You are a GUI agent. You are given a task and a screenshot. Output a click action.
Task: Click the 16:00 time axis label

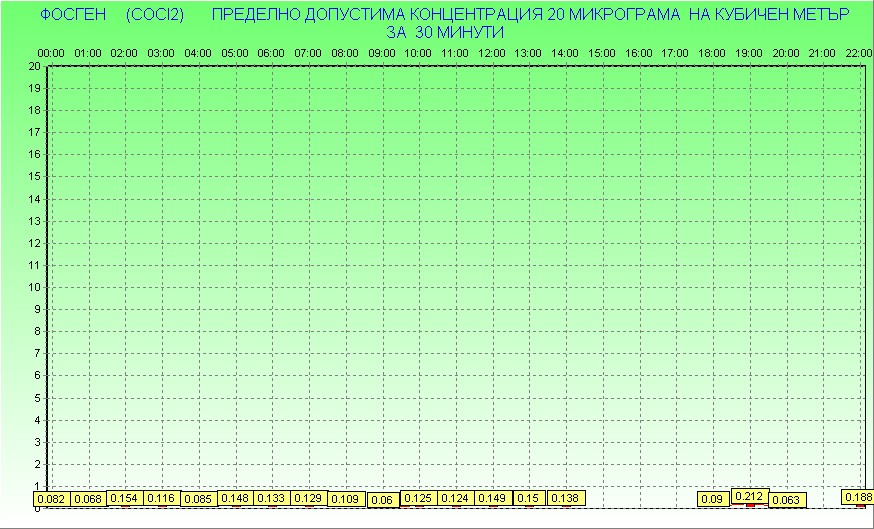click(x=638, y=54)
